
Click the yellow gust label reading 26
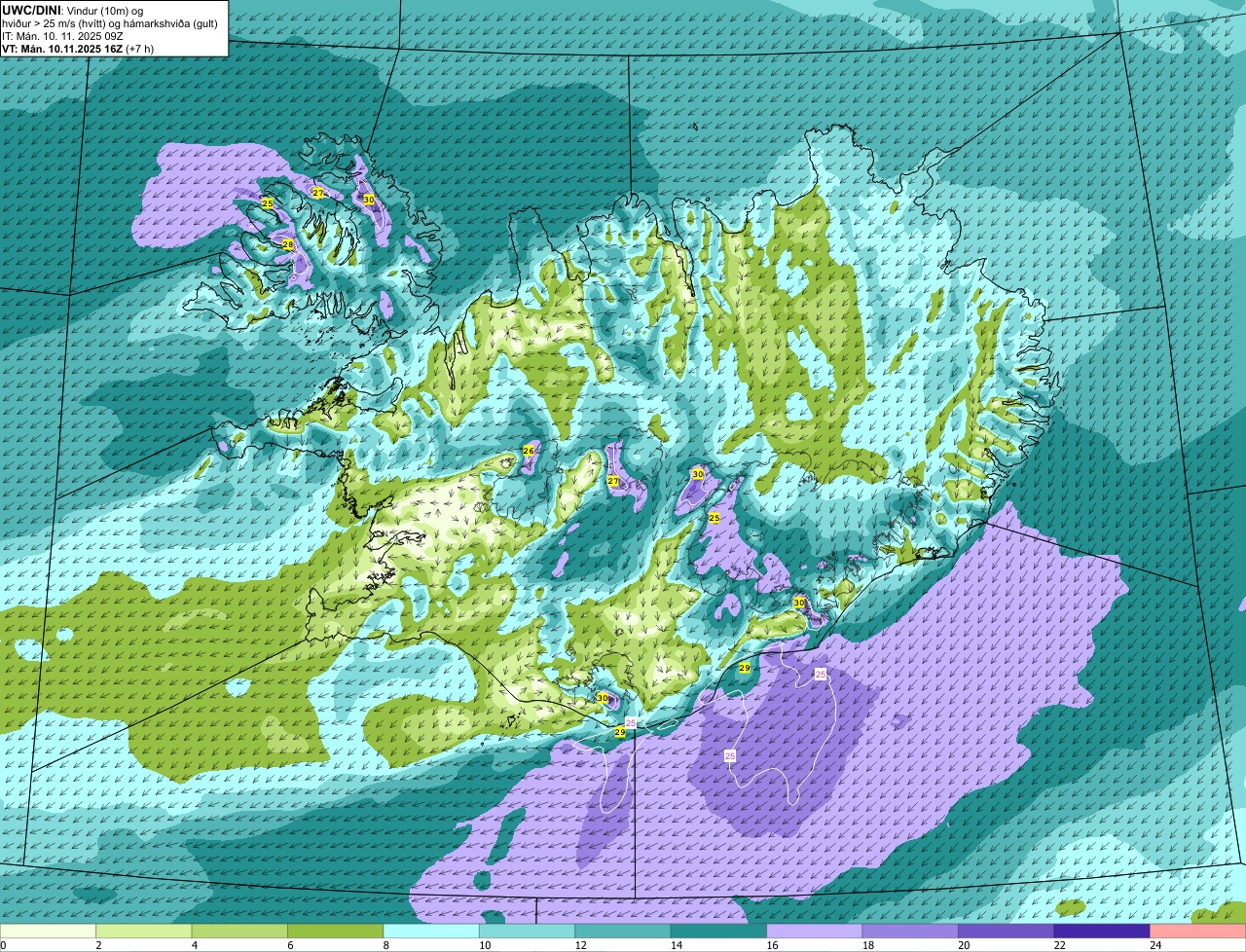coord(529,451)
